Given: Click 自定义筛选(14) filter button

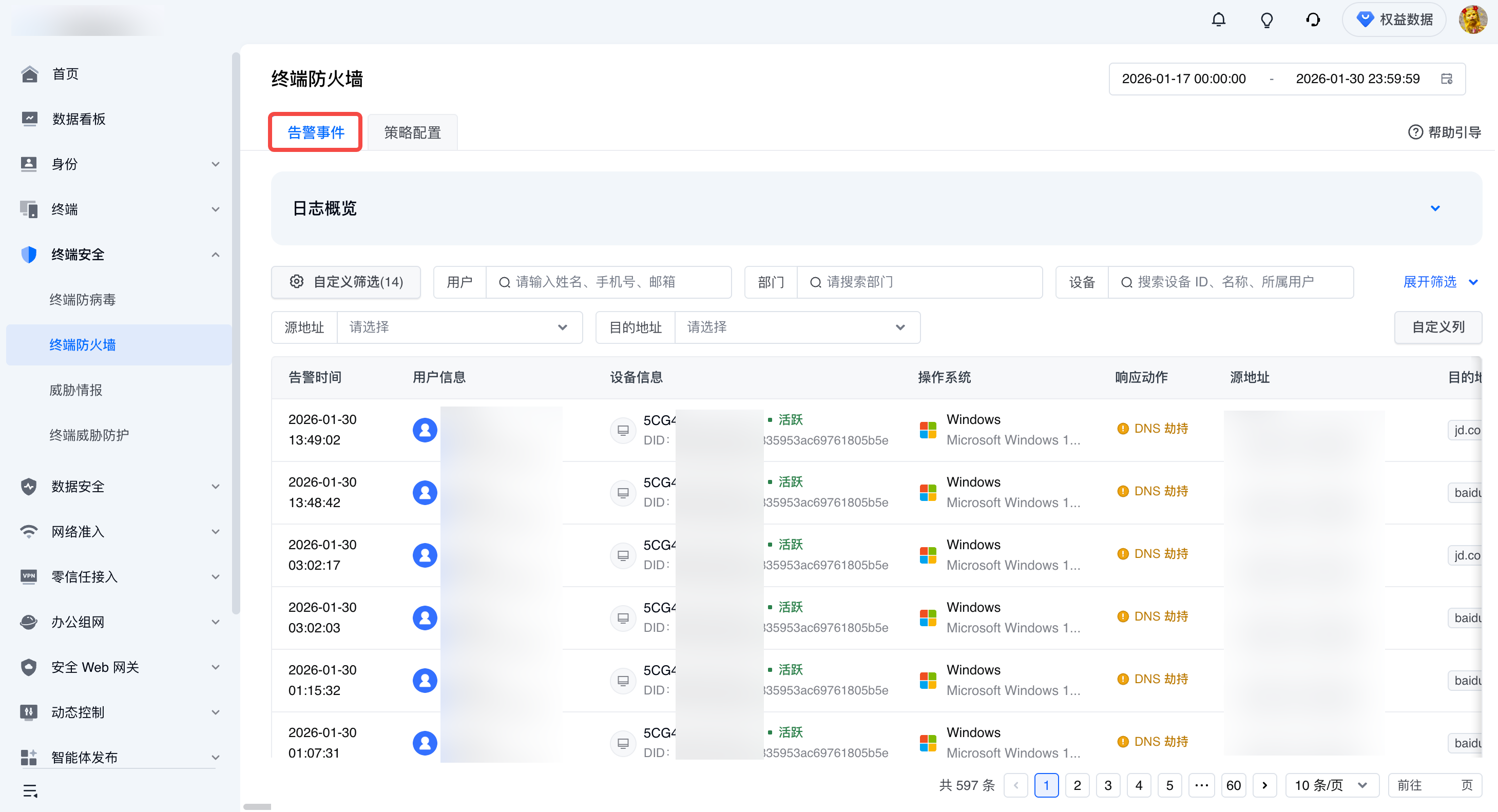Looking at the screenshot, I should (346, 282).
